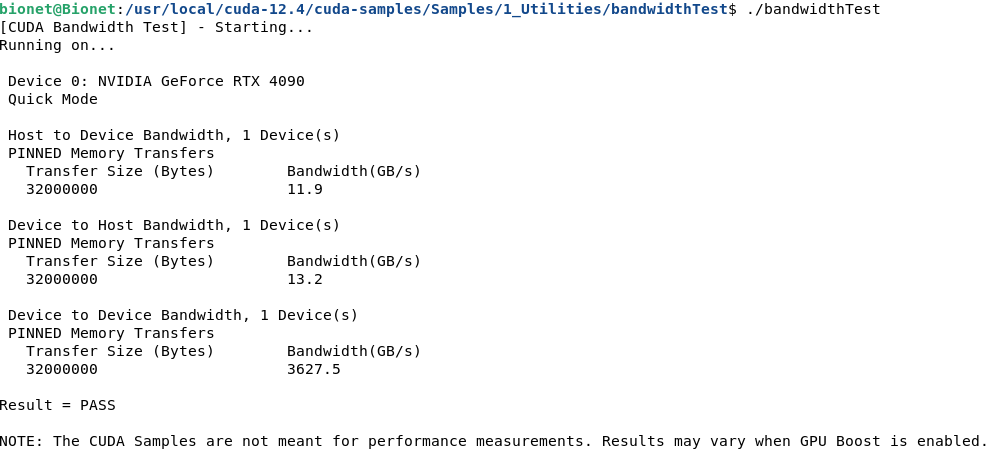The image size is (986, 452).
Task: Click the 'Running on...' line
Action: click(57, 46)
